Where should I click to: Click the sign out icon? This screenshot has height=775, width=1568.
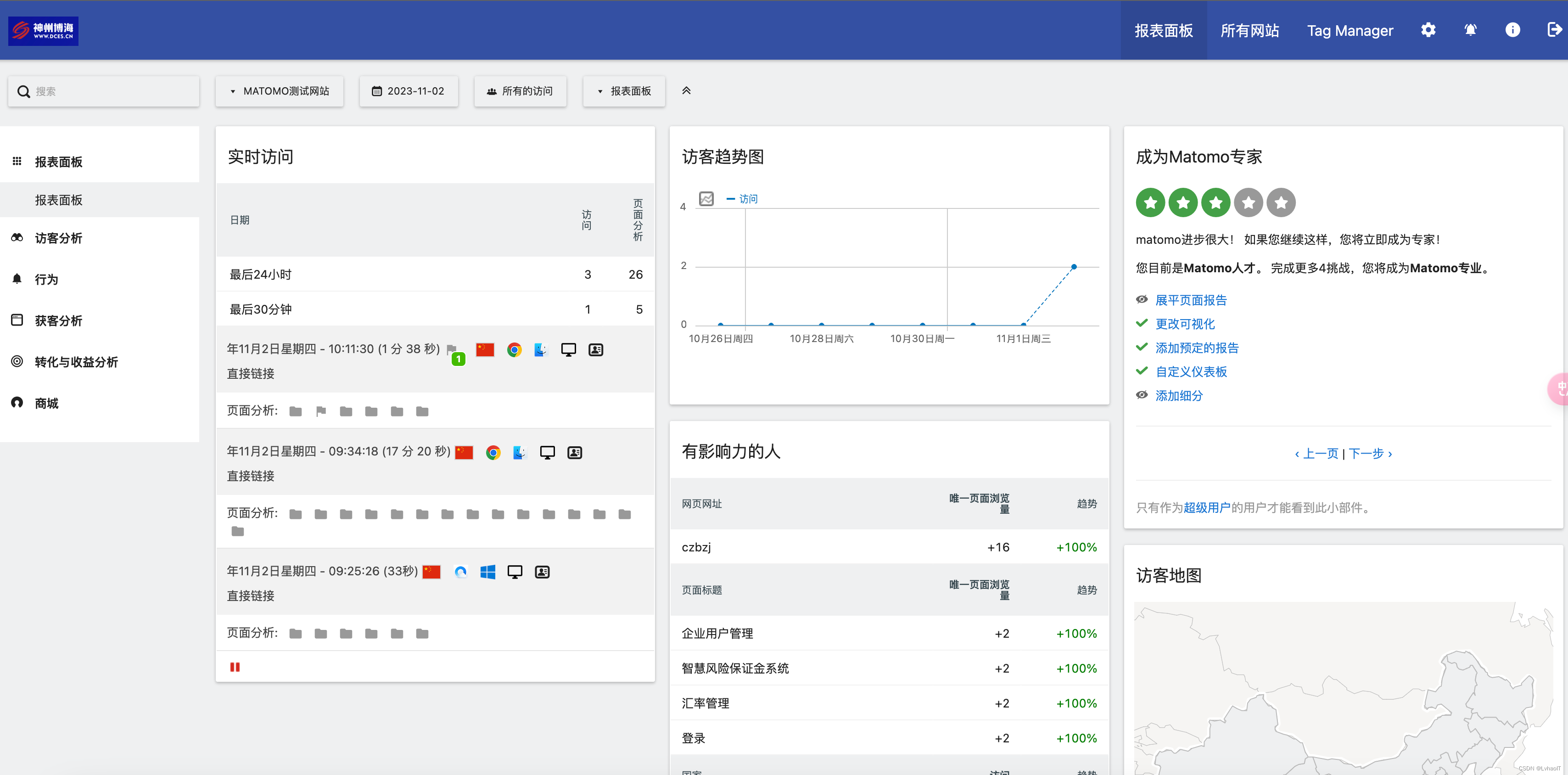1554,30
